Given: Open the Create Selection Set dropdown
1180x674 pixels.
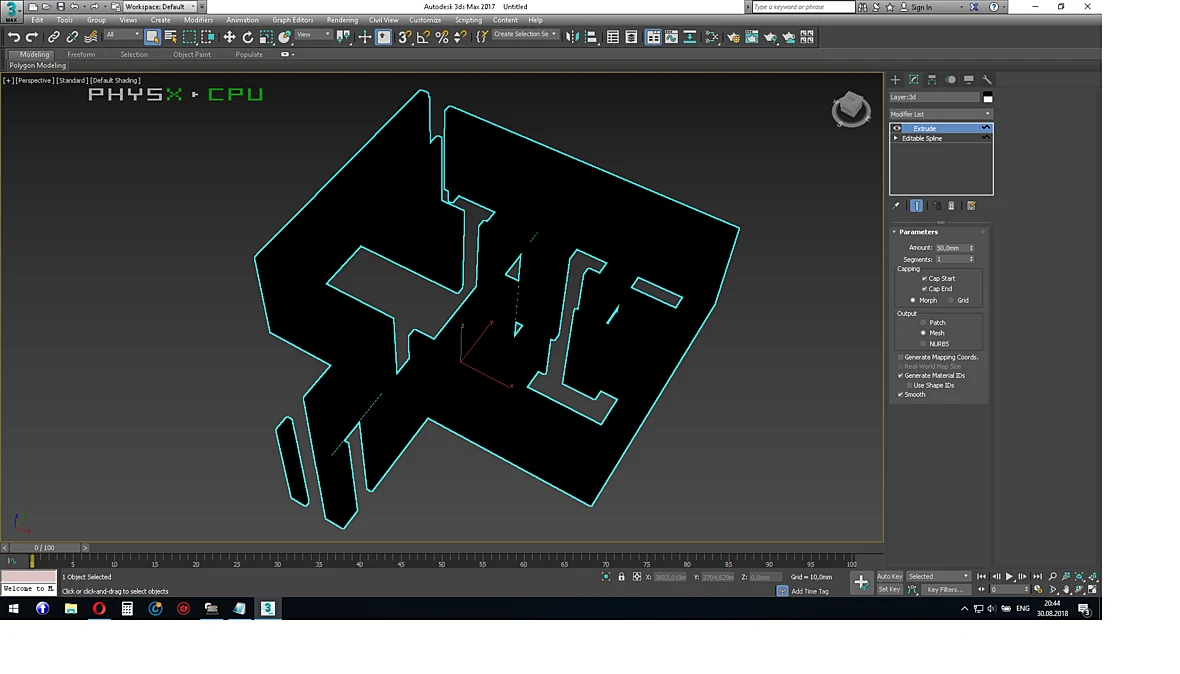Looking at the screenshot, I should coord(525,35).
